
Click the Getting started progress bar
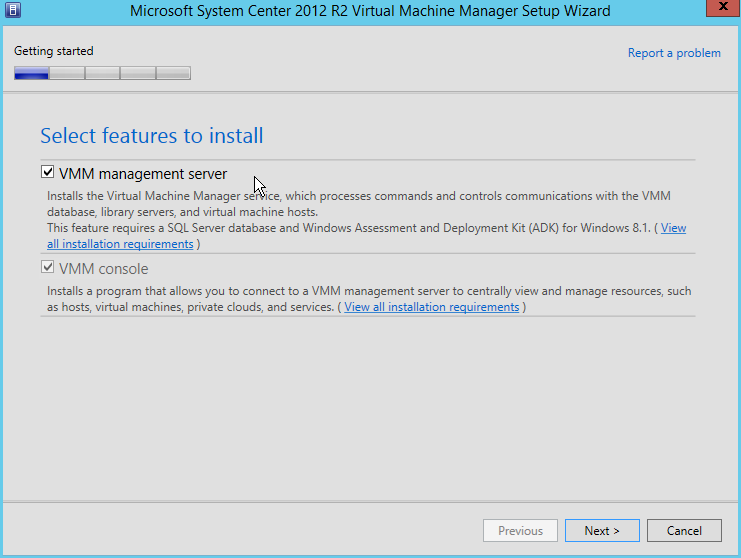[x=103, y=73]
